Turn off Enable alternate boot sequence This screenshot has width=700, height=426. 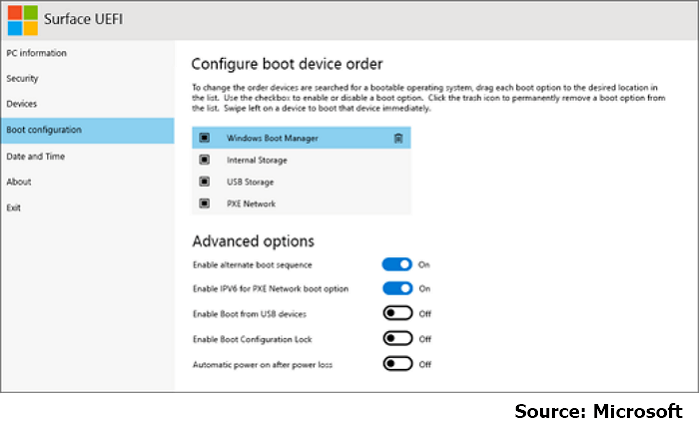coord(397,265)
